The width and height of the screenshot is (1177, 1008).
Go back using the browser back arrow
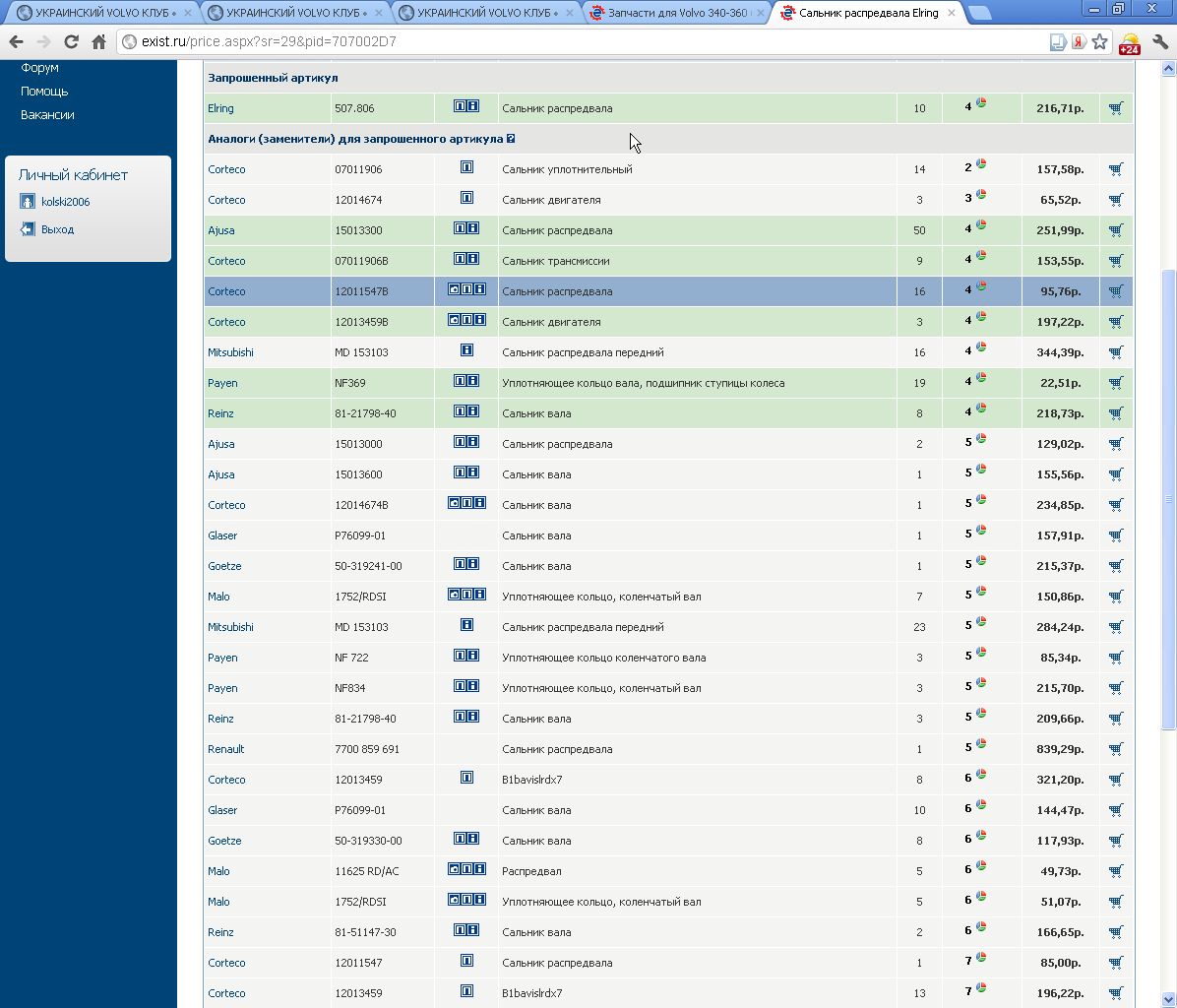coord(16,42)
